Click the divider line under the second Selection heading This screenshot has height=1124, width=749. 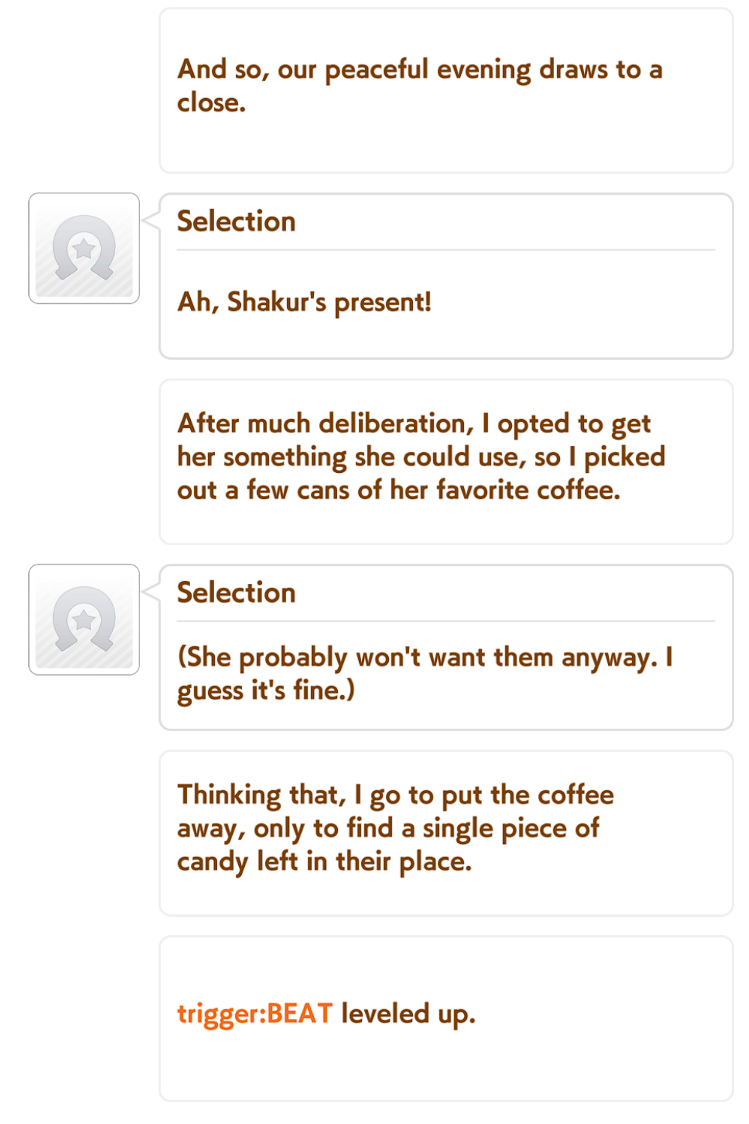pos(446,621)
